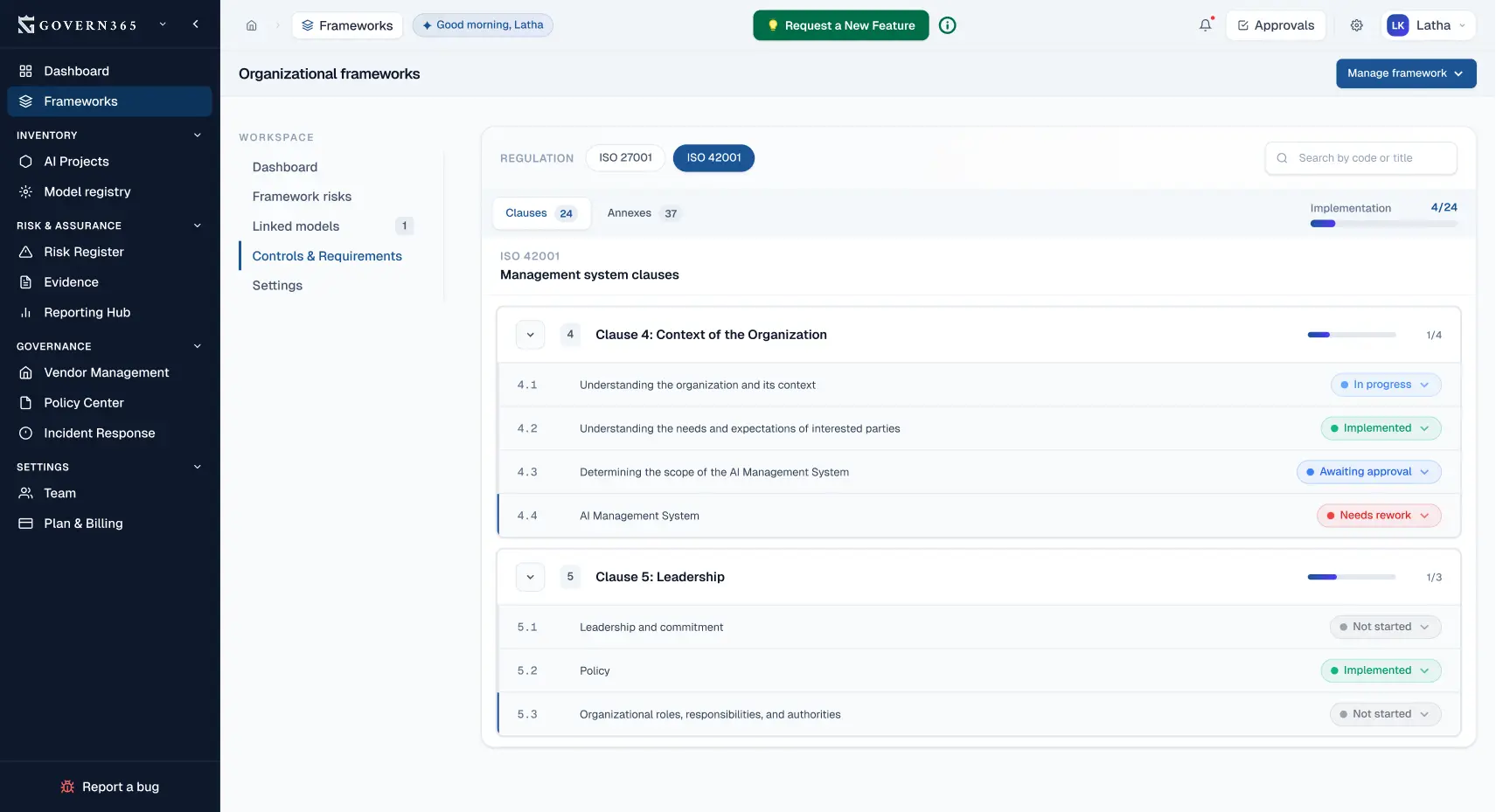Collapse the Clause 5 Leadership section
1496x812 pixels.
click(x=530, y=577)
